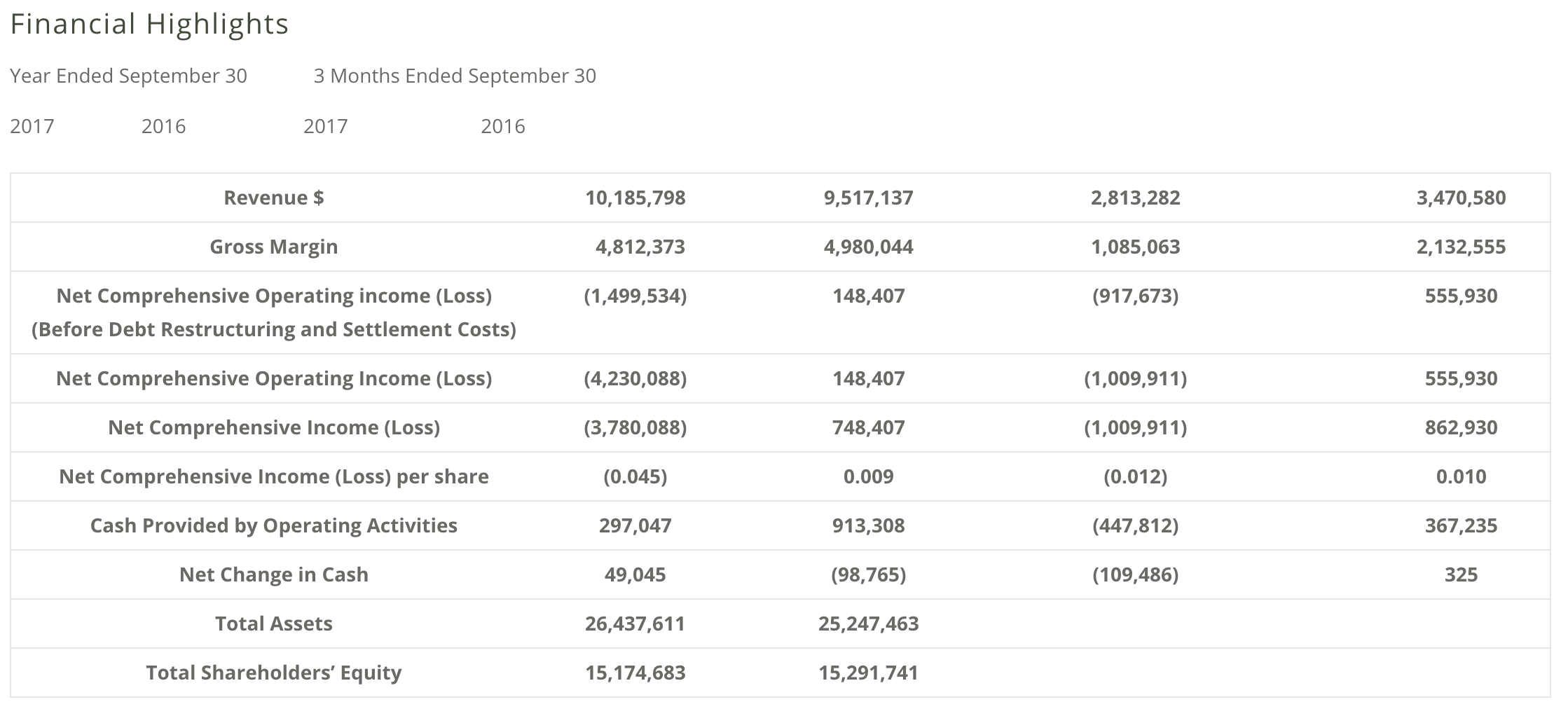Select the gross margin value 2,132,555
Viewport: 1568px width, 716px height.
coord(1461,247)
